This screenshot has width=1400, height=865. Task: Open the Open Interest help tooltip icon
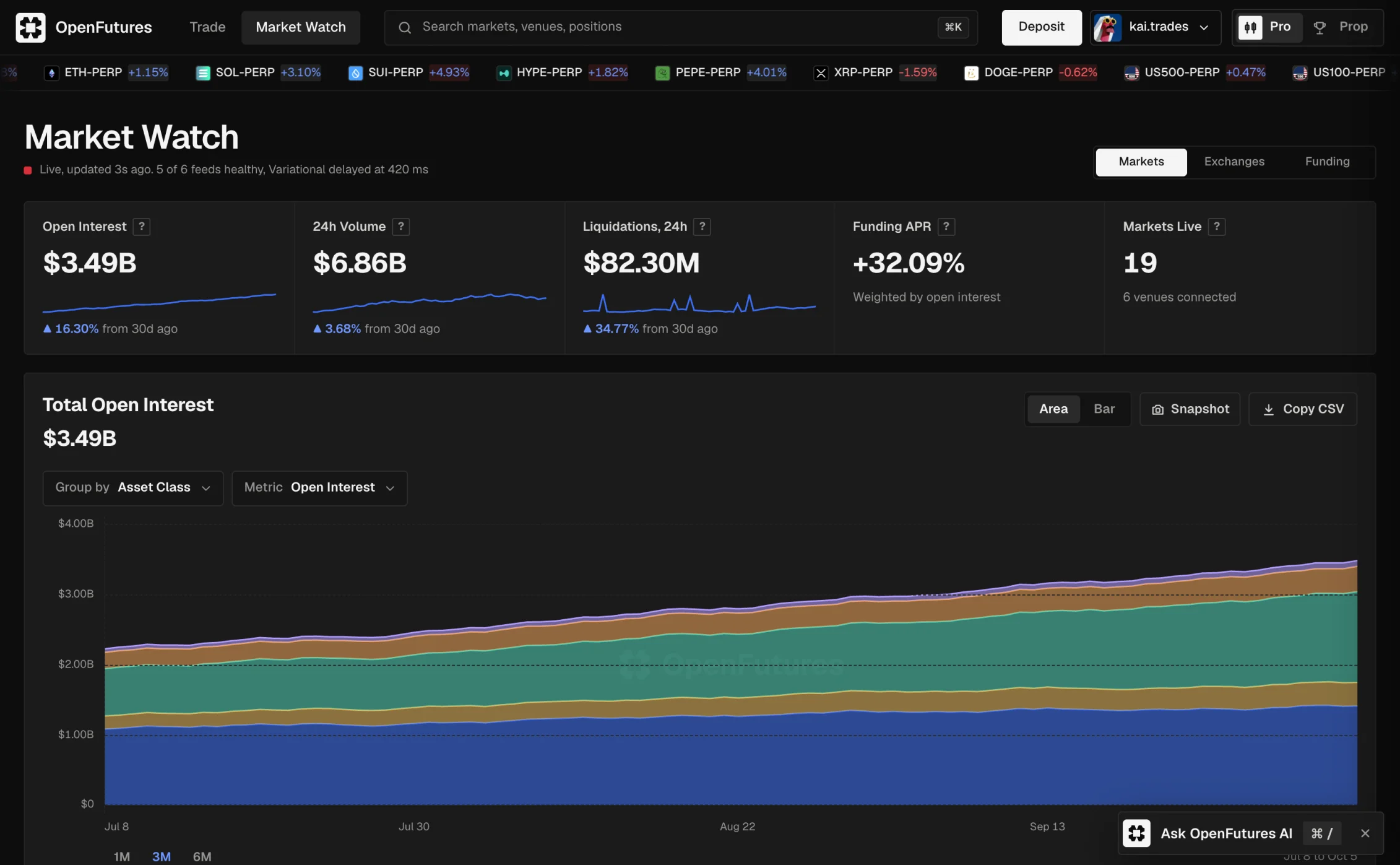click(142, 227)
